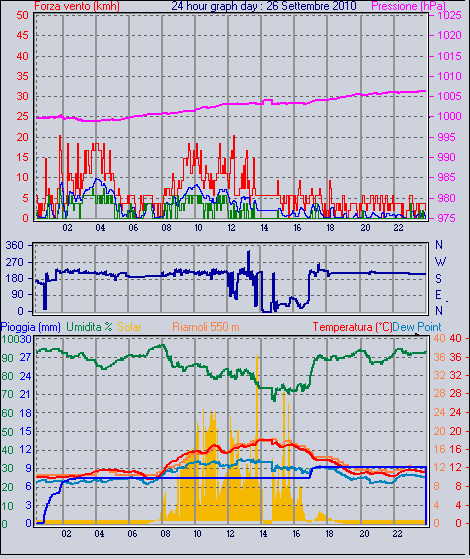Viewport: 470px width, 559px height.
Task: Click the wind direction value 270
Action: pos(15,262)
